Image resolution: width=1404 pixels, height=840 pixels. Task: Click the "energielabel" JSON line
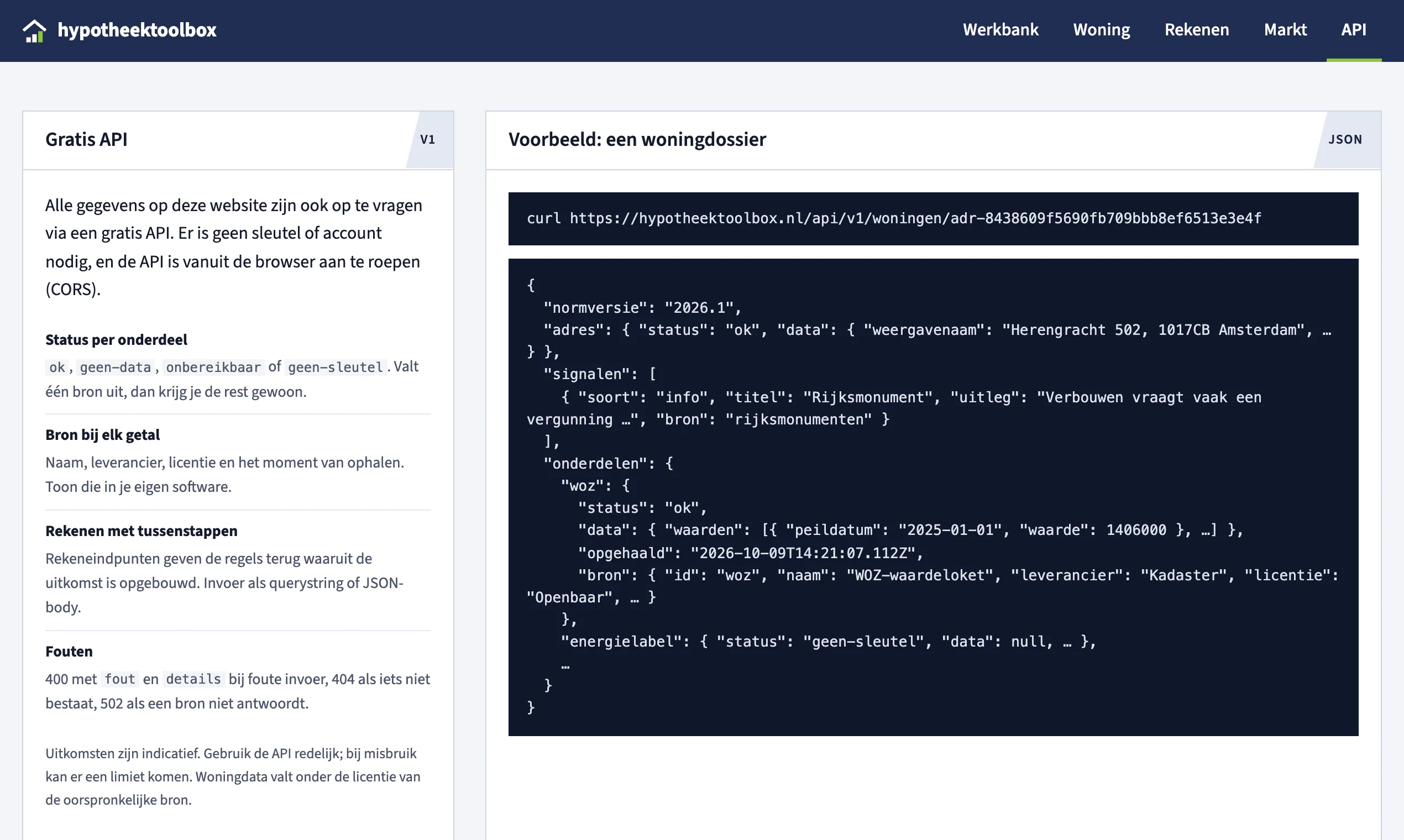pos(828,642)
